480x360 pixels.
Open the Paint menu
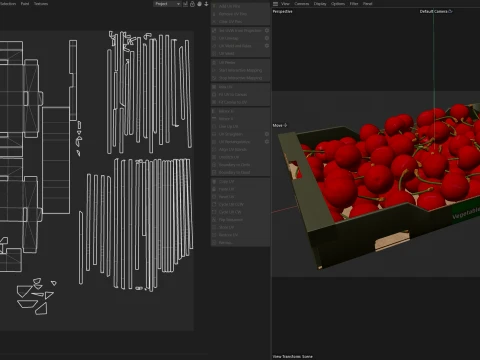point(25,4)
